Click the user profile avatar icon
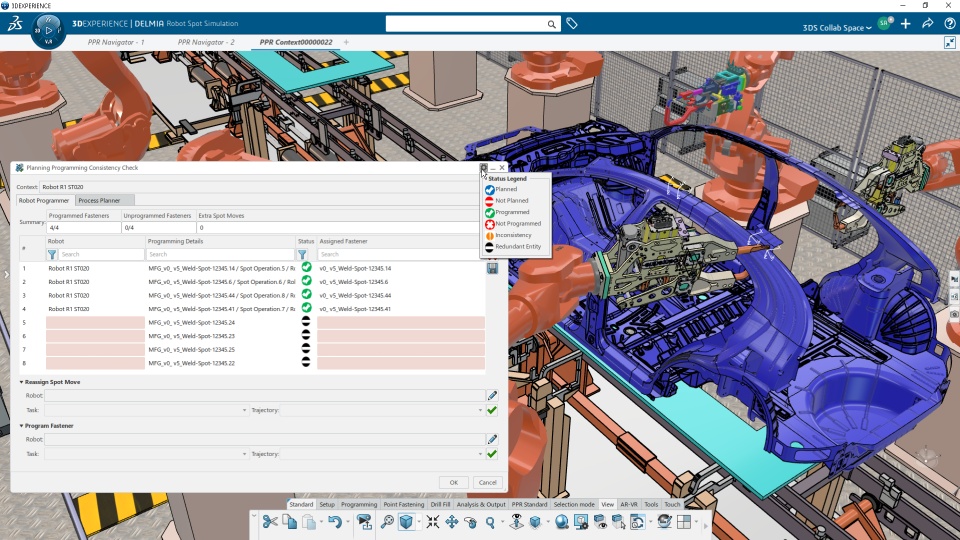This screenshot has height=540, width=960. click(884, 24)
